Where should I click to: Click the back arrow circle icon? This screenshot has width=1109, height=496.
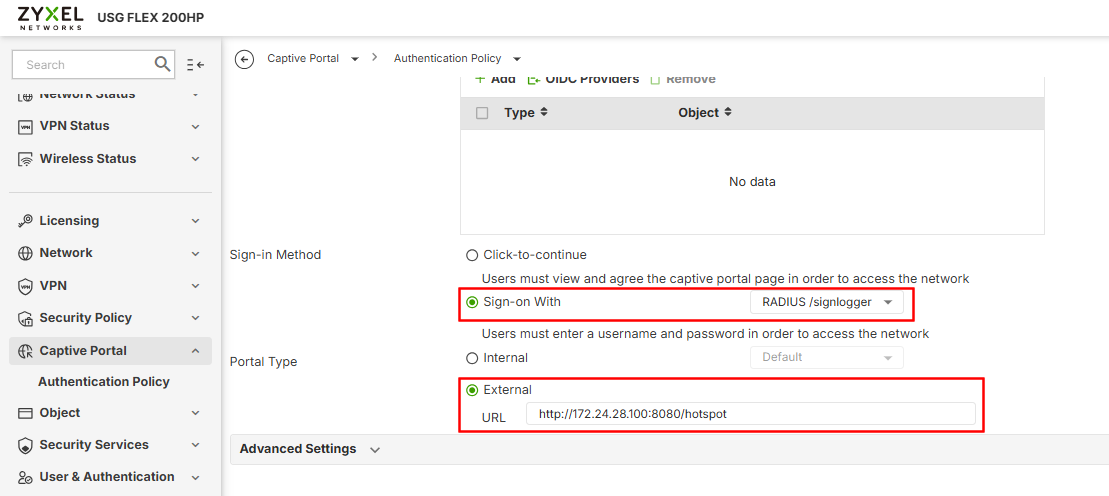[244, 59]
